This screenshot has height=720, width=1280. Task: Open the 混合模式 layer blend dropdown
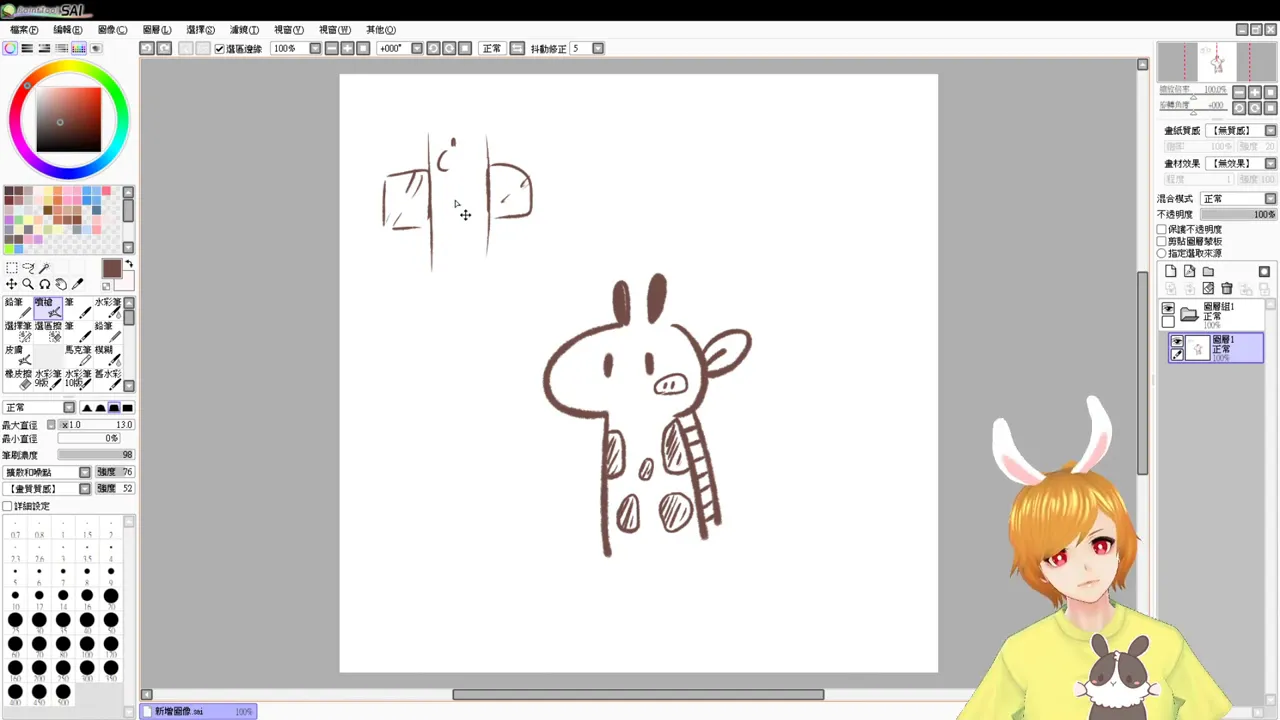point(1270,199)
